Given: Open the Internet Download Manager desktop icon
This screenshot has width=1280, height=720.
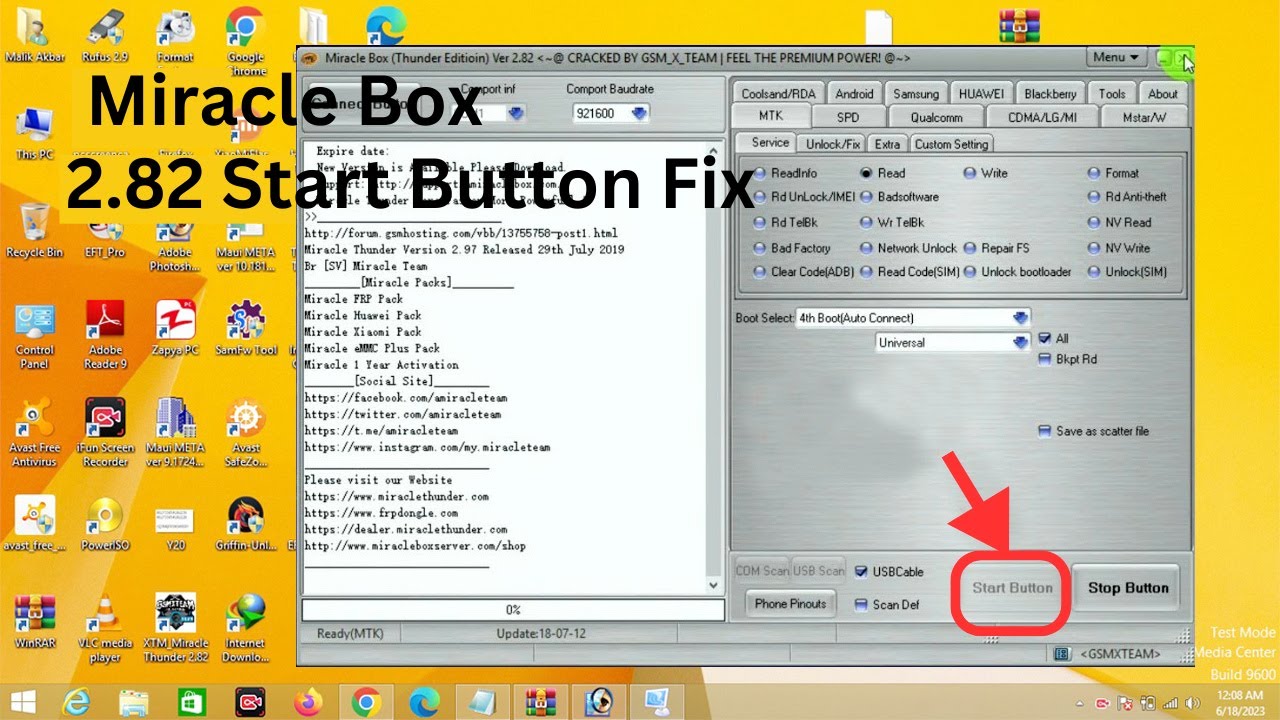Looking at the screenshot, I should (245, 629).
